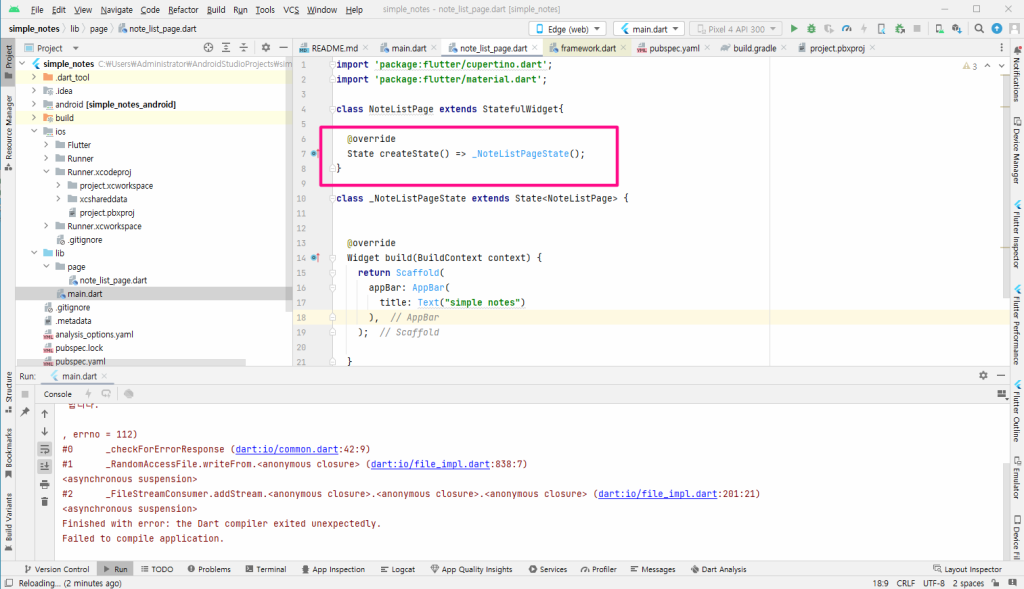Open Search Everywhere magnifier icon
The width and height of the screenshot is (1024, 589).
click(x=979, y=29)
